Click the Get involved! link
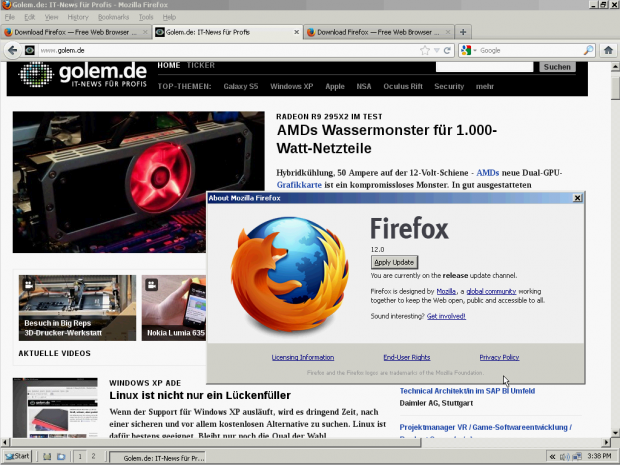Image resolution: width=620 pixels, height=465 pixels. tap(446, 316)
